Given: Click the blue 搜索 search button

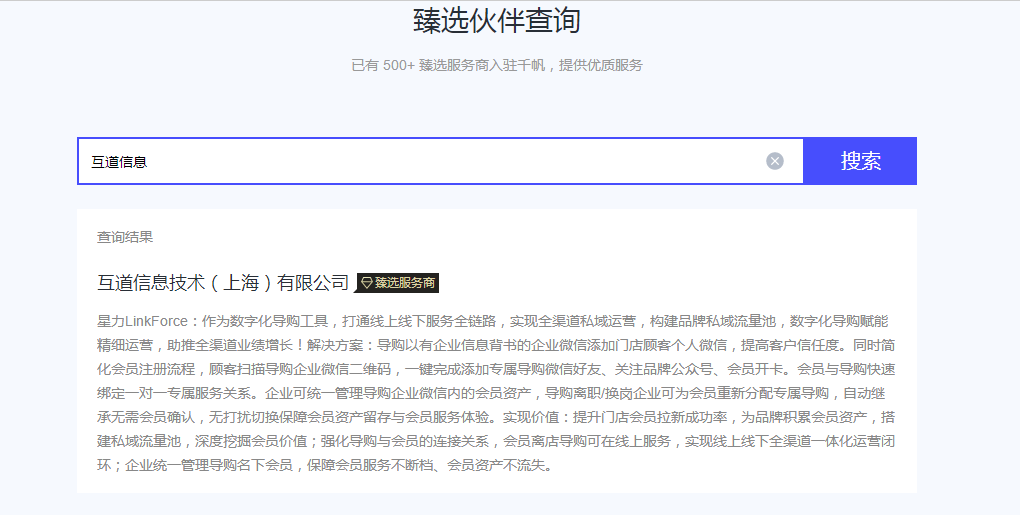Looking at the screenshot, I should [860, 161].
